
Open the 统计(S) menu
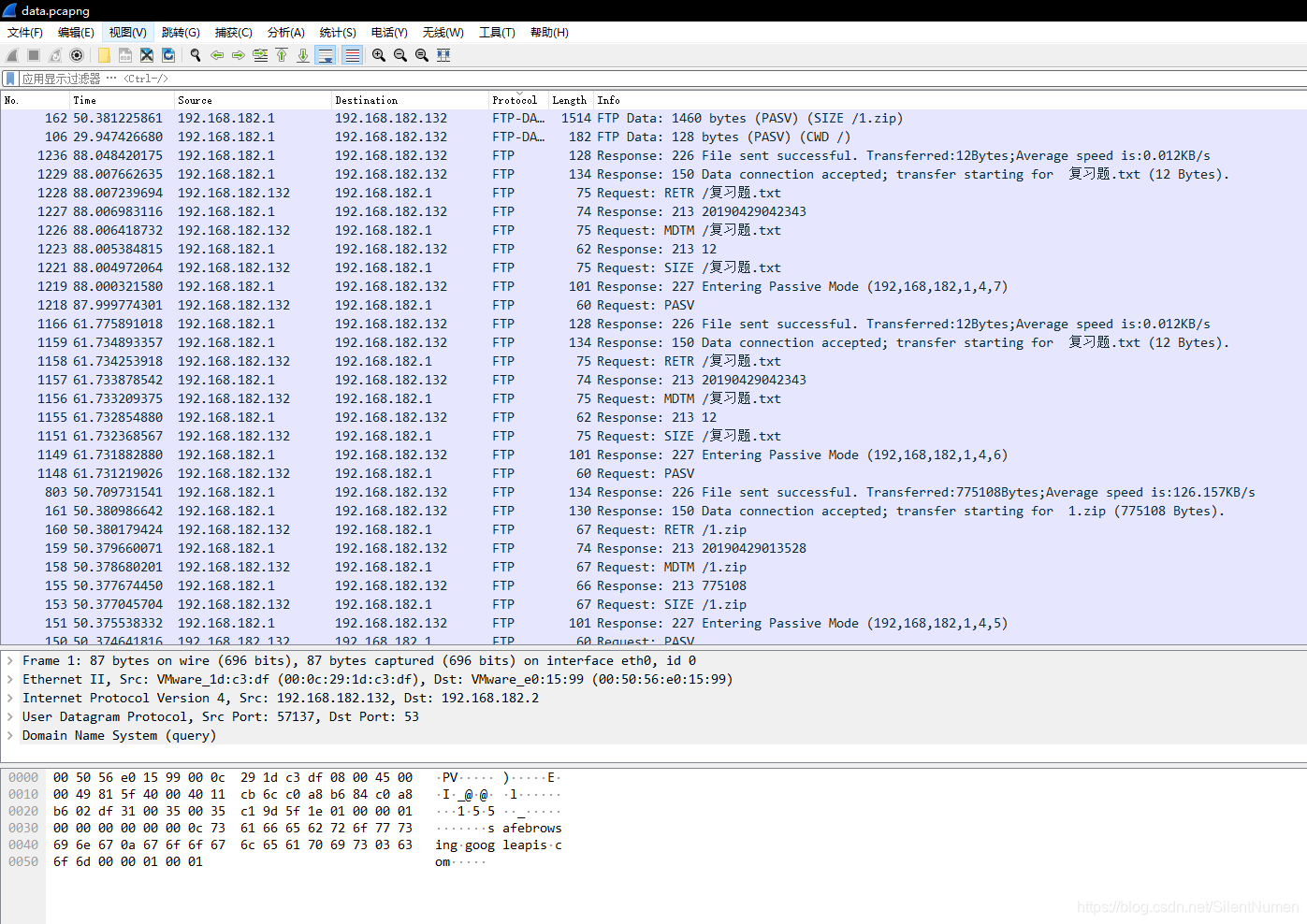(338, 32)
